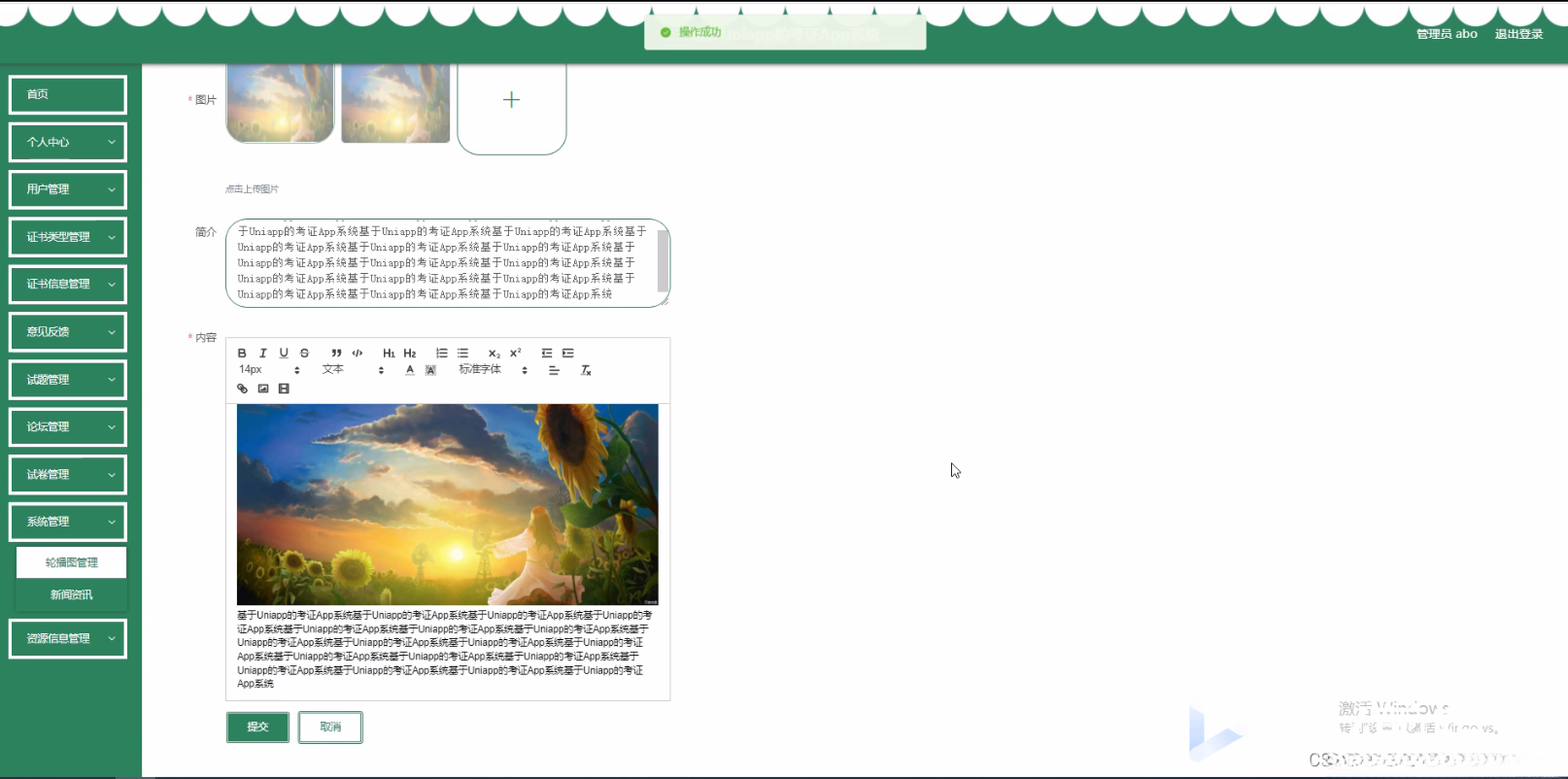Expand 意见反馈 sidebar menu
The image size is (1568, 779).
coord(68,332)
